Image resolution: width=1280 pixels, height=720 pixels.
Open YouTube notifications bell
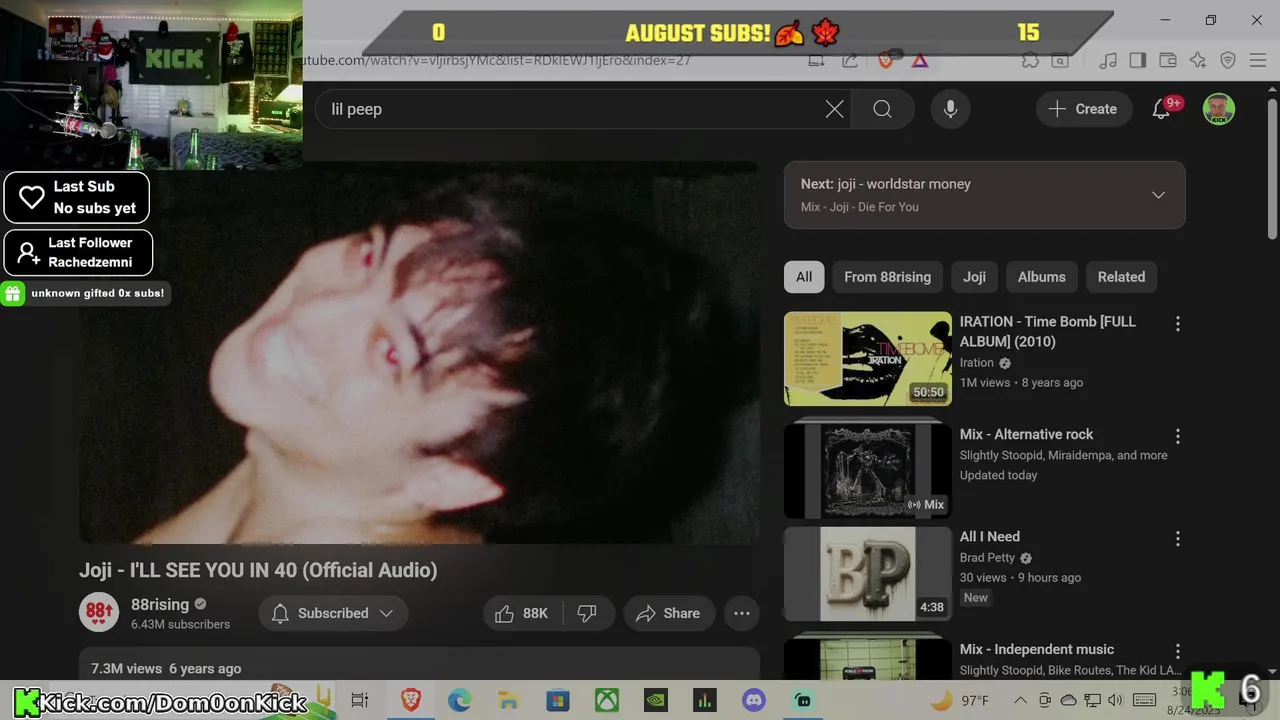1161,109
